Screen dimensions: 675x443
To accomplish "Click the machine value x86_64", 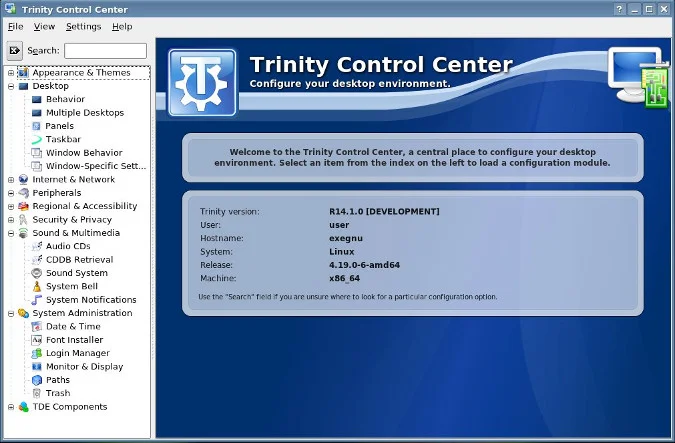I will coord(344,278).
